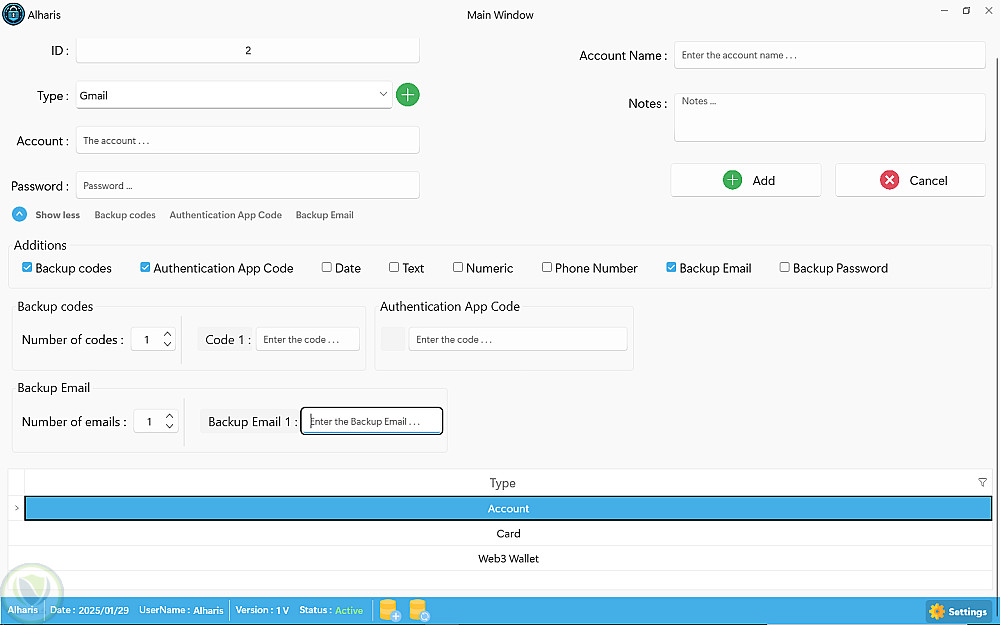Jump to Backup codes section link
This screenshot has height=625, width=1000.
point(125,215)
